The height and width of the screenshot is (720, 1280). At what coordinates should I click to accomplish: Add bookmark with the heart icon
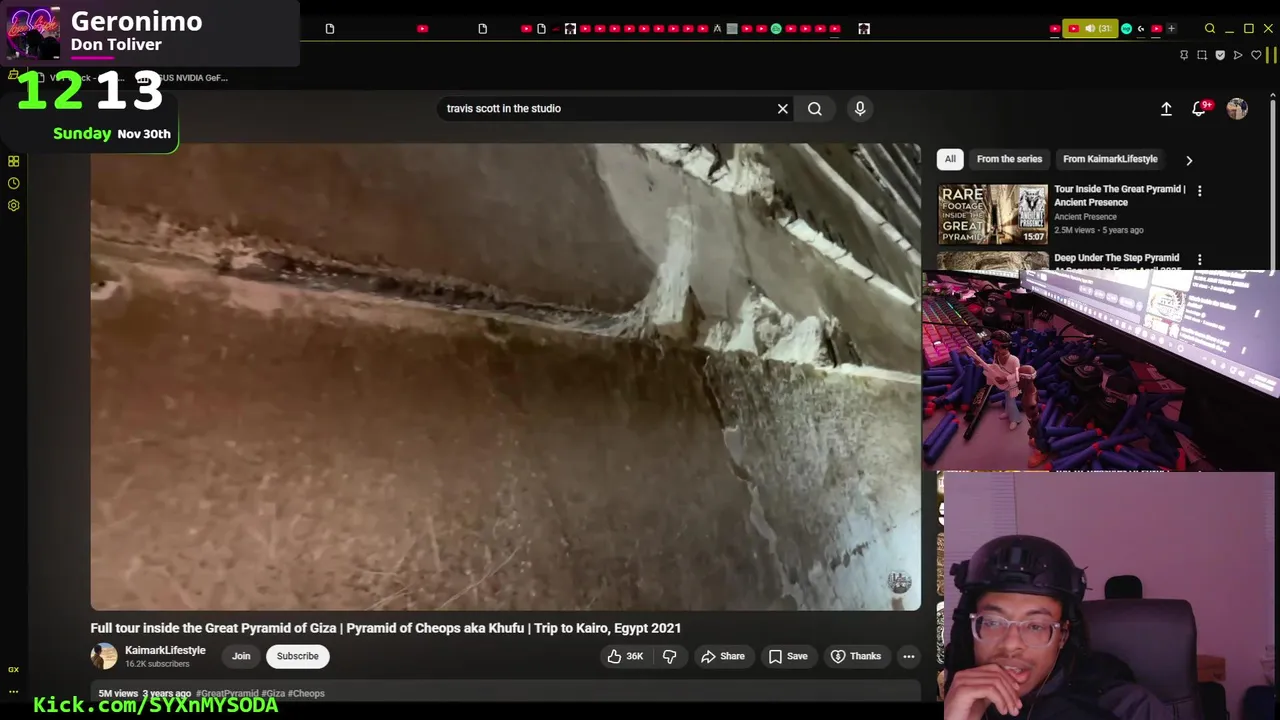click(1255, 55)
